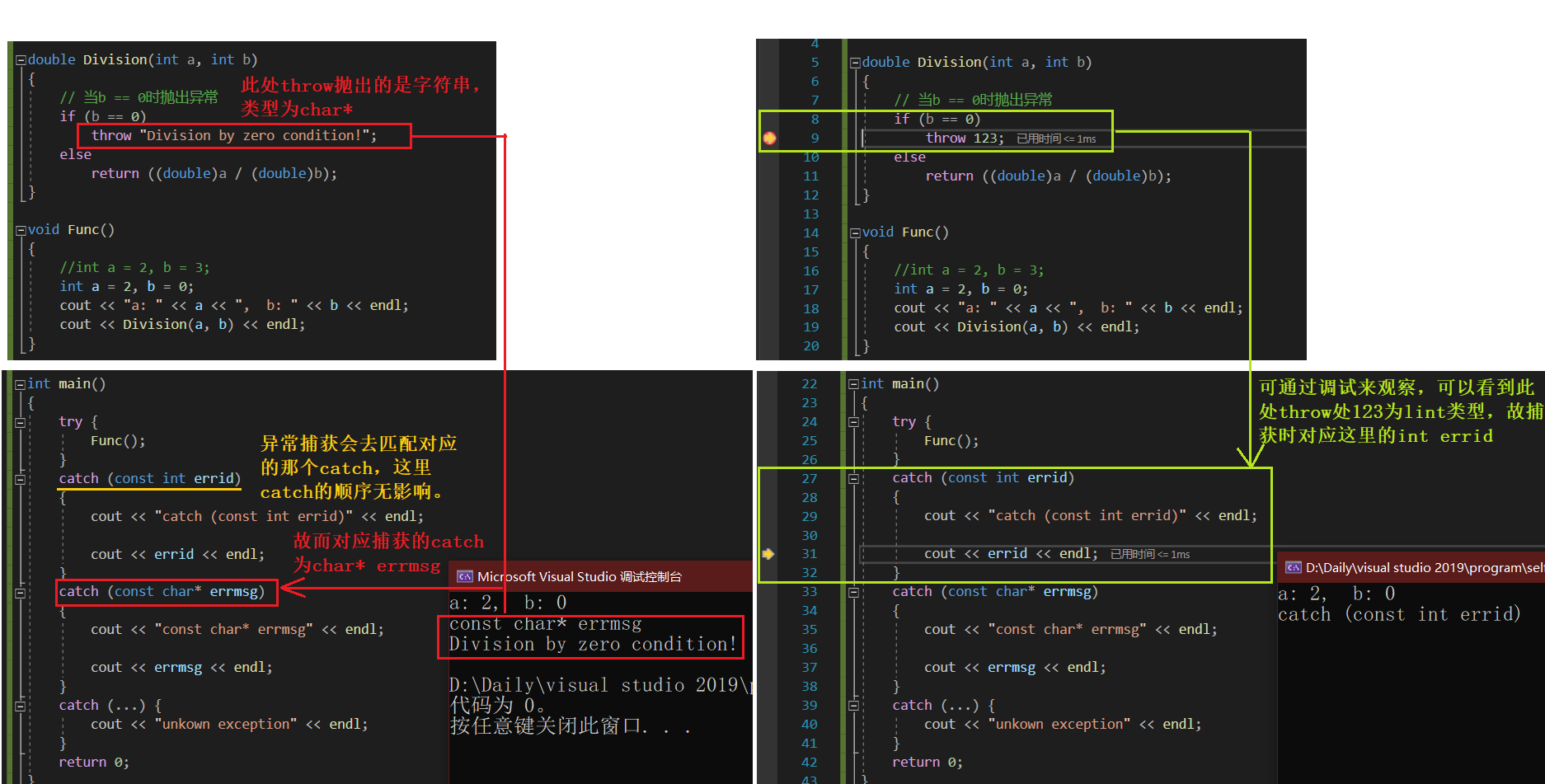Click line number 42 in the gutter
This screenshot has height=784, width=1545.
click(810, 763)
